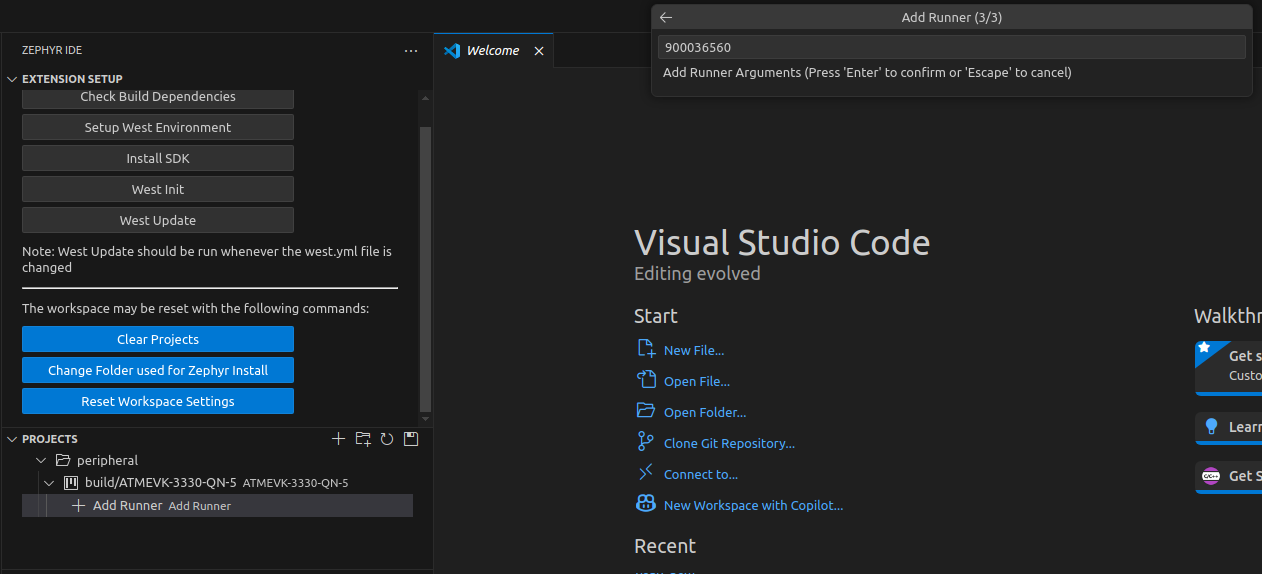Image resolution: width=1262 pixels, height=574 pixels.
Task: Click the save projects icon
Action: pyautogui.click(x=410, y=439)
